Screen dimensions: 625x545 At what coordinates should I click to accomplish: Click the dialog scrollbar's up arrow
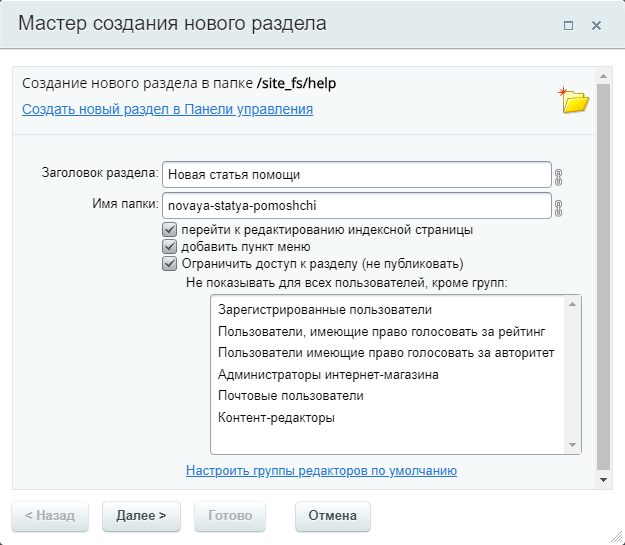coord(603,76)
